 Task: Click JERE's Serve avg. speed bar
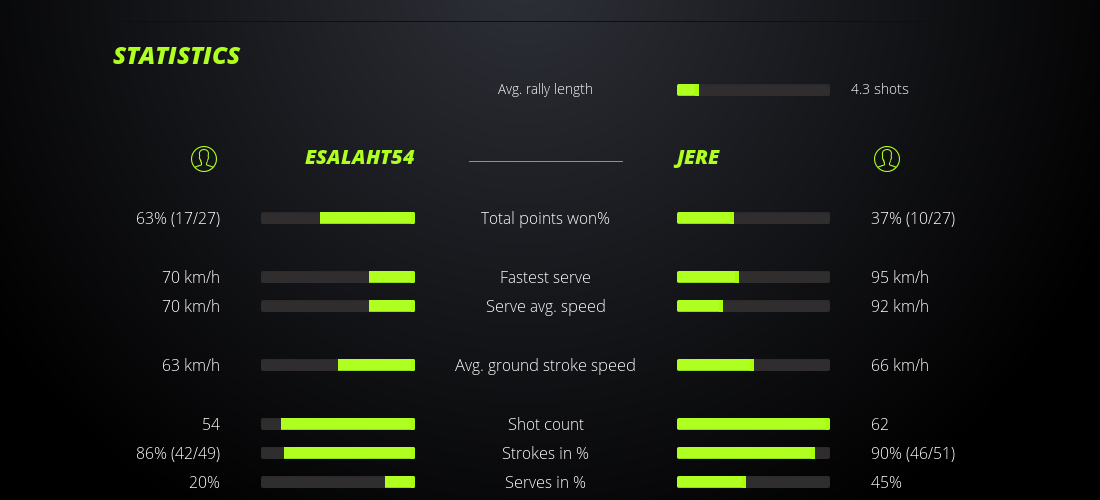point(753,306)
